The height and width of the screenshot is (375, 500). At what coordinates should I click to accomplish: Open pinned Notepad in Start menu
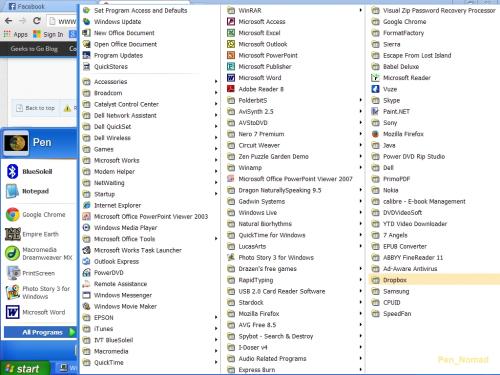pyautogui.click(x=35, y=191)
